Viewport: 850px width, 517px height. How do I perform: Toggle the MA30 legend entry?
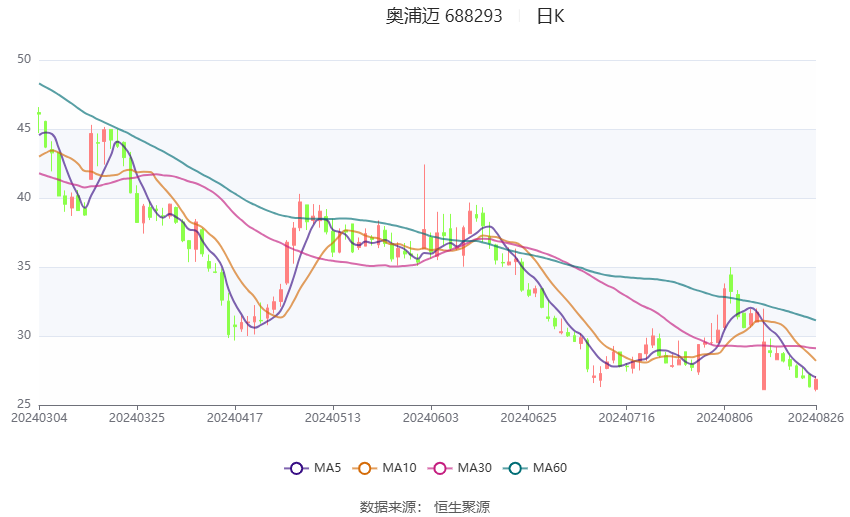[460, 468]
